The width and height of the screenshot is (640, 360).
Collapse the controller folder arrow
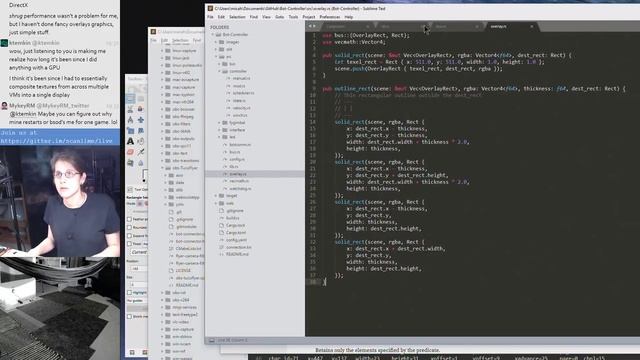219,71
